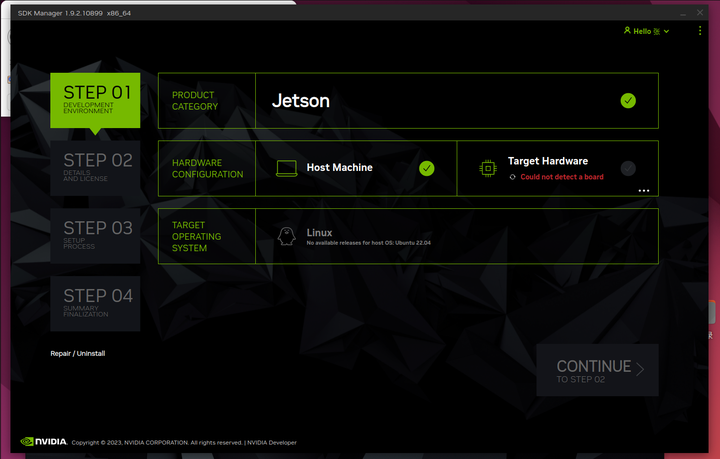Select the STEP 01 Development Environment tab
This screenshot has width=720, height=459.
[x=95, y=101]
